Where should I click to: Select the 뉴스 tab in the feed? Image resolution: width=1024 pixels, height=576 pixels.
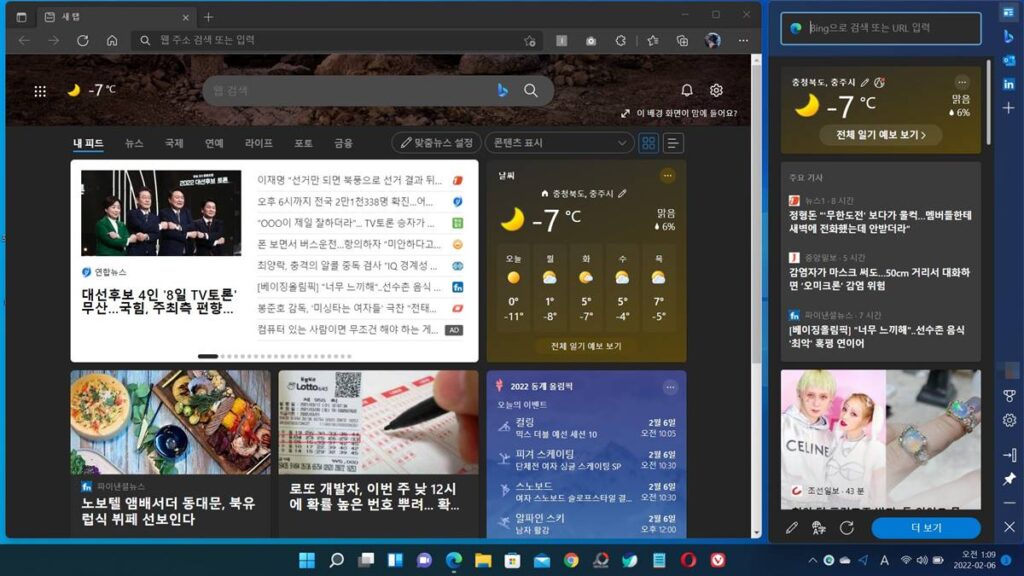click(x=134, y=143)
